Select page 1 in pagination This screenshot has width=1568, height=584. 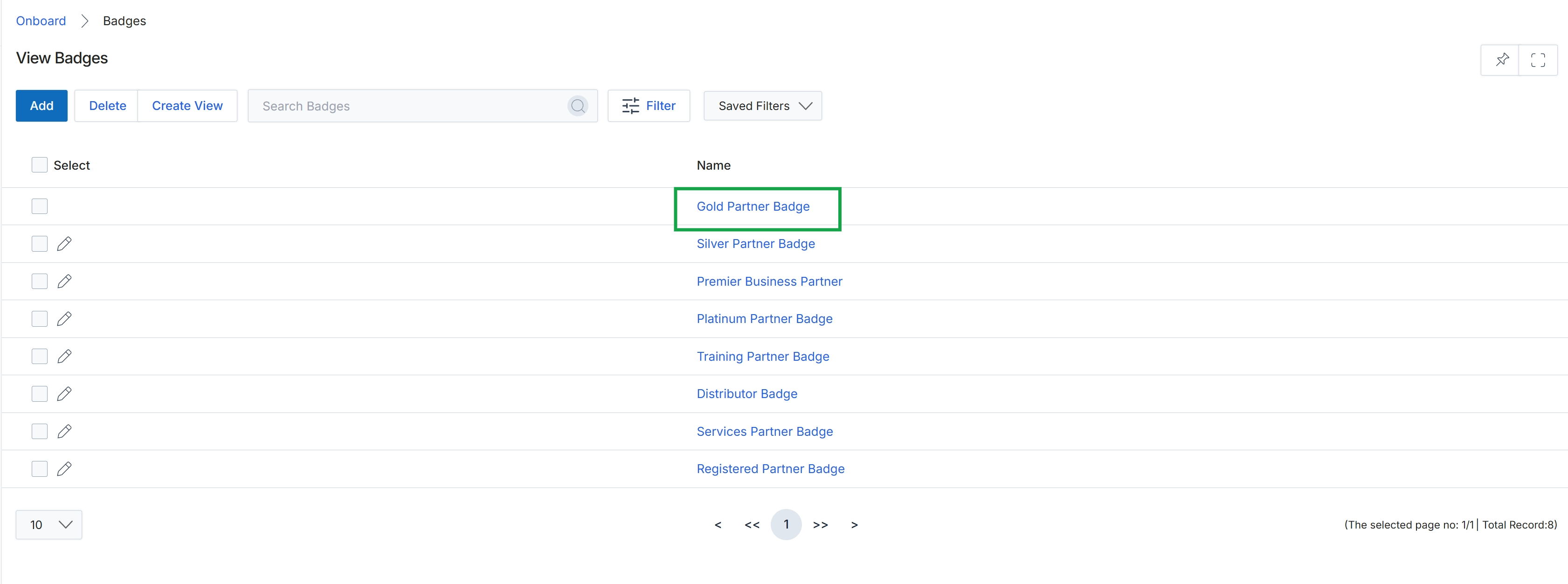click(x=786, y=524)
